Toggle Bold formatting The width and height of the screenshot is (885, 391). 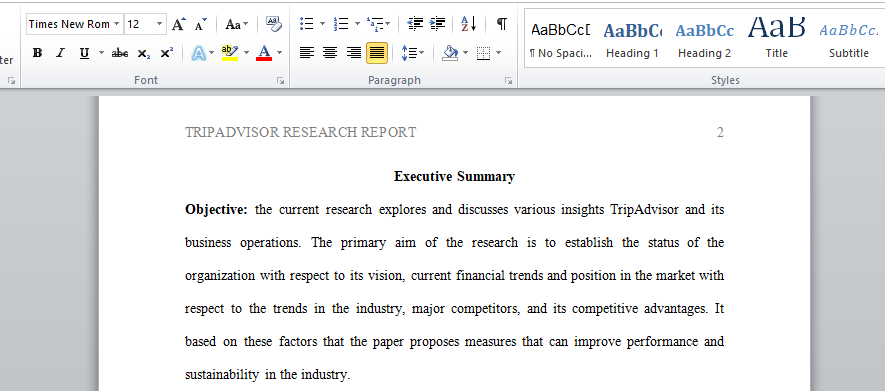coord(37,53)
